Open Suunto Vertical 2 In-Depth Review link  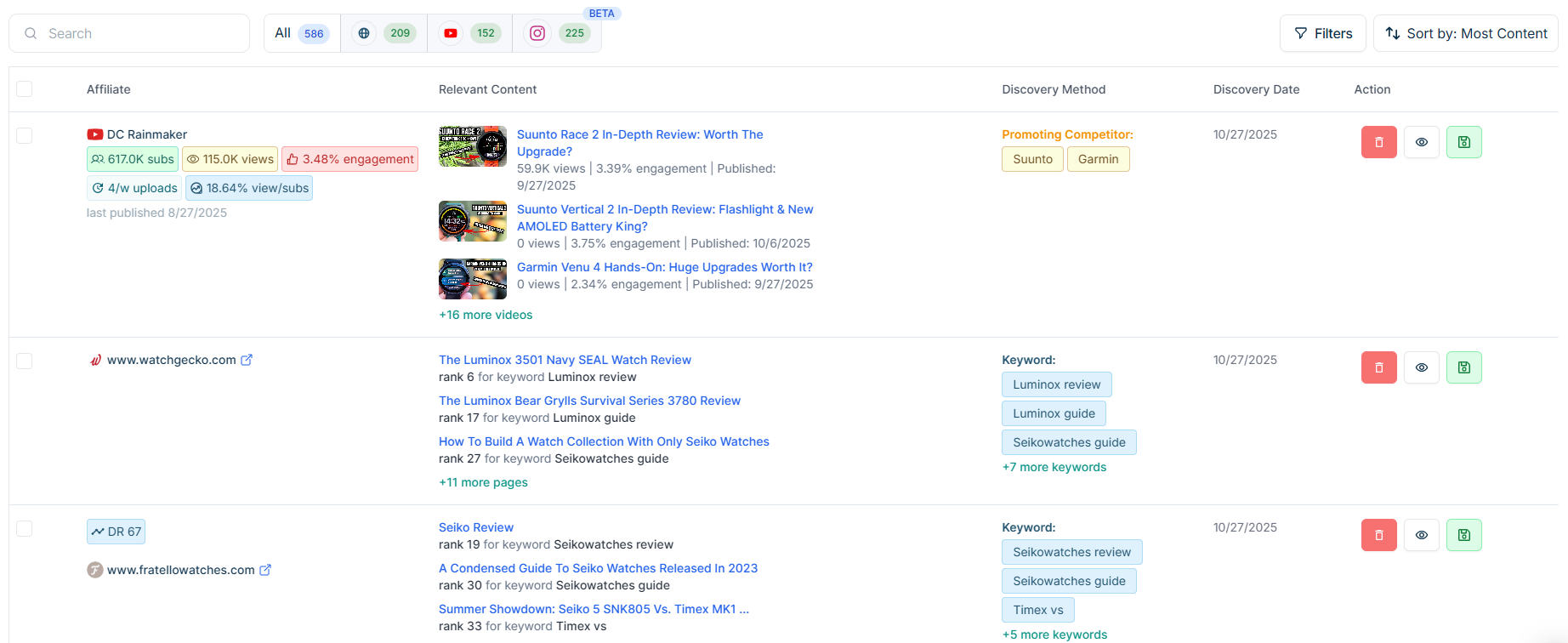(665, 218)
